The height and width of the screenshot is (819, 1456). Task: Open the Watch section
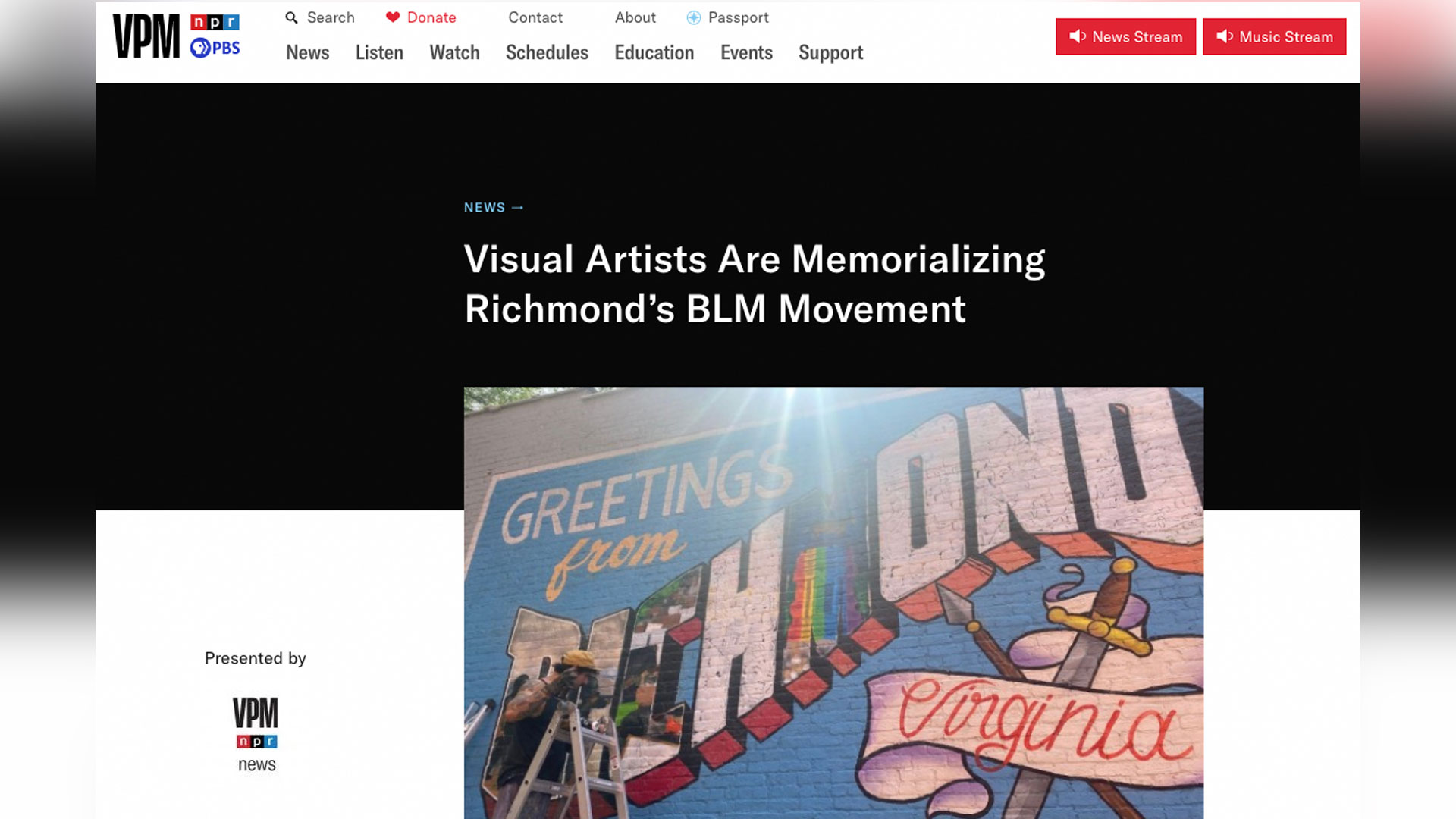453,53
